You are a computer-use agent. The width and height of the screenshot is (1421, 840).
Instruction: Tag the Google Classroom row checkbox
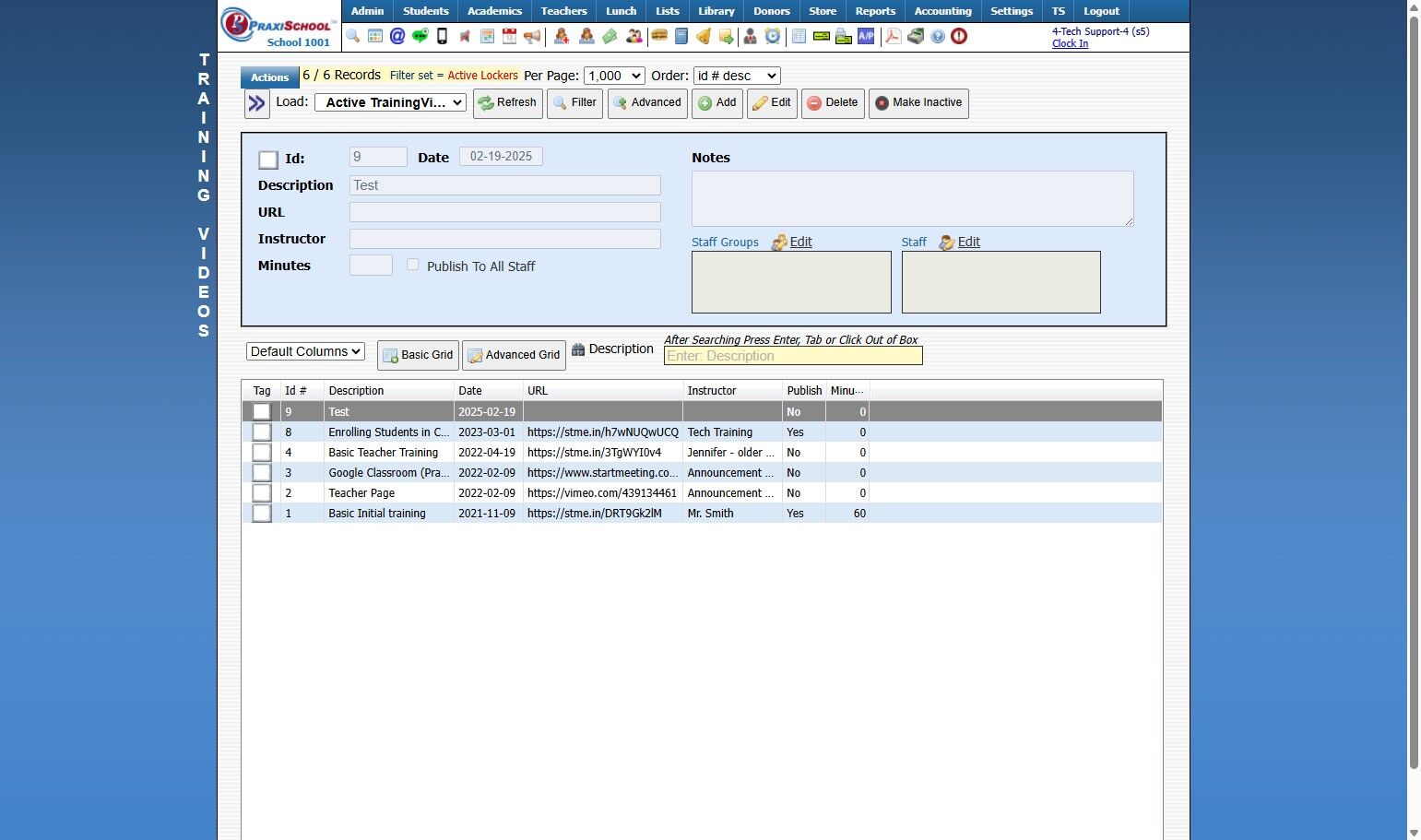coord(262,472)
